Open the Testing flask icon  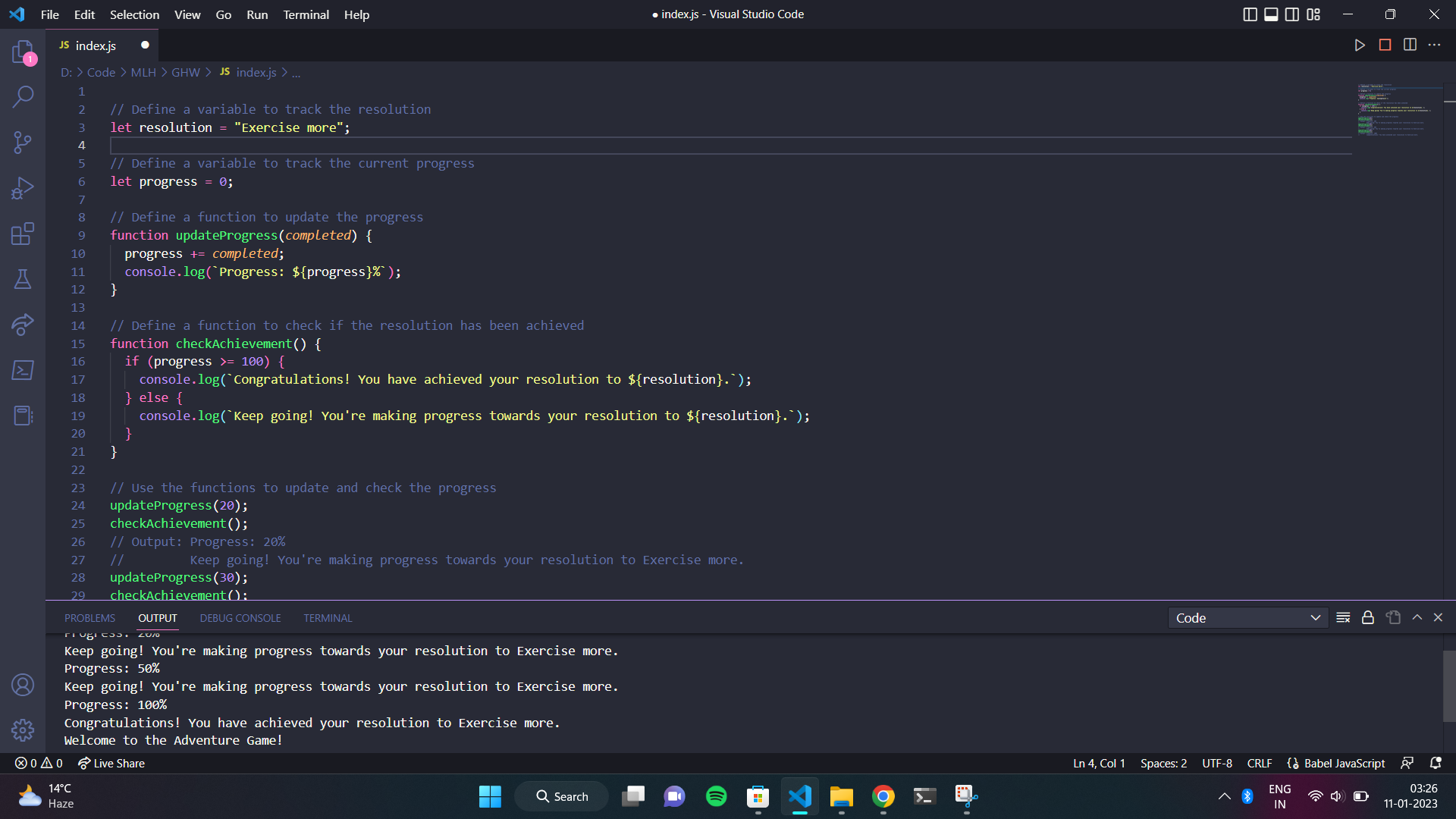point(23,279)
